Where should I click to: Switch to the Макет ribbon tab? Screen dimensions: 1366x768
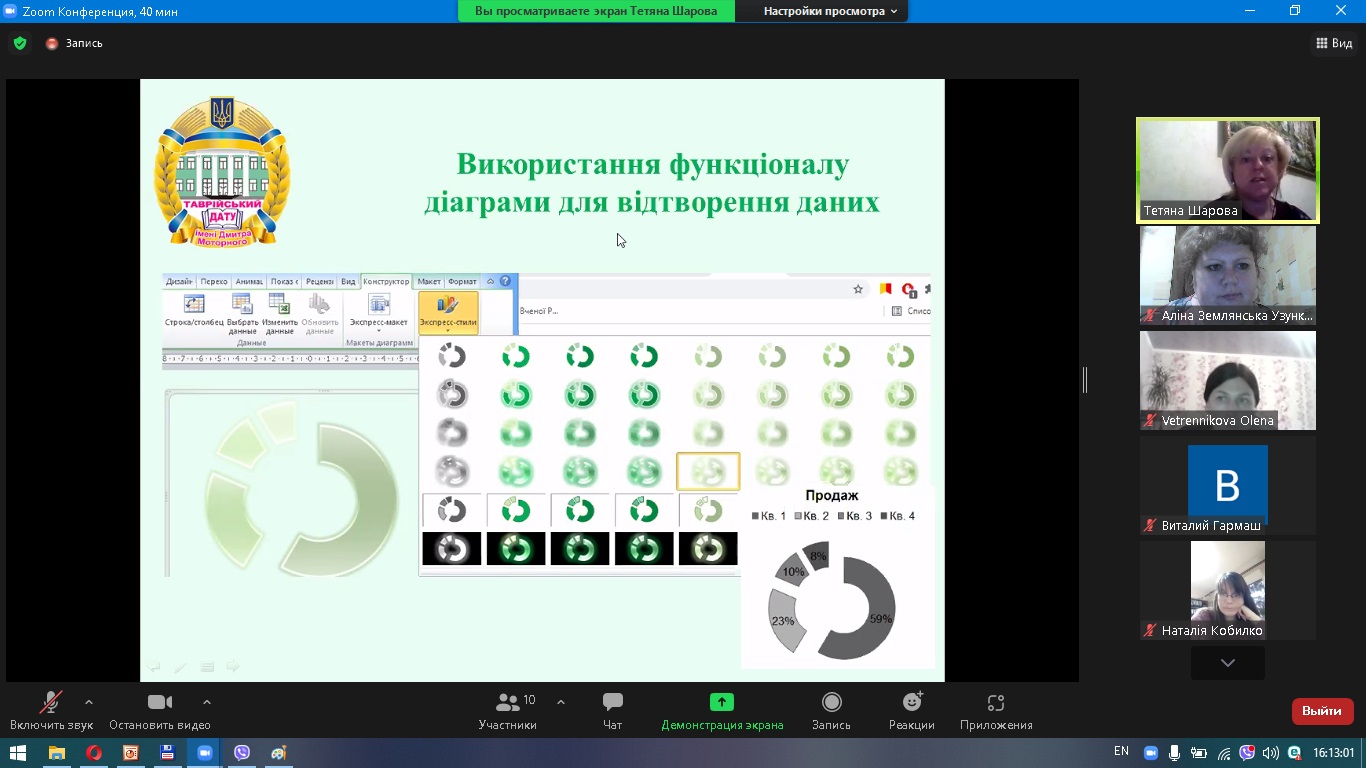pyautogui.click(x=429, y=282)
